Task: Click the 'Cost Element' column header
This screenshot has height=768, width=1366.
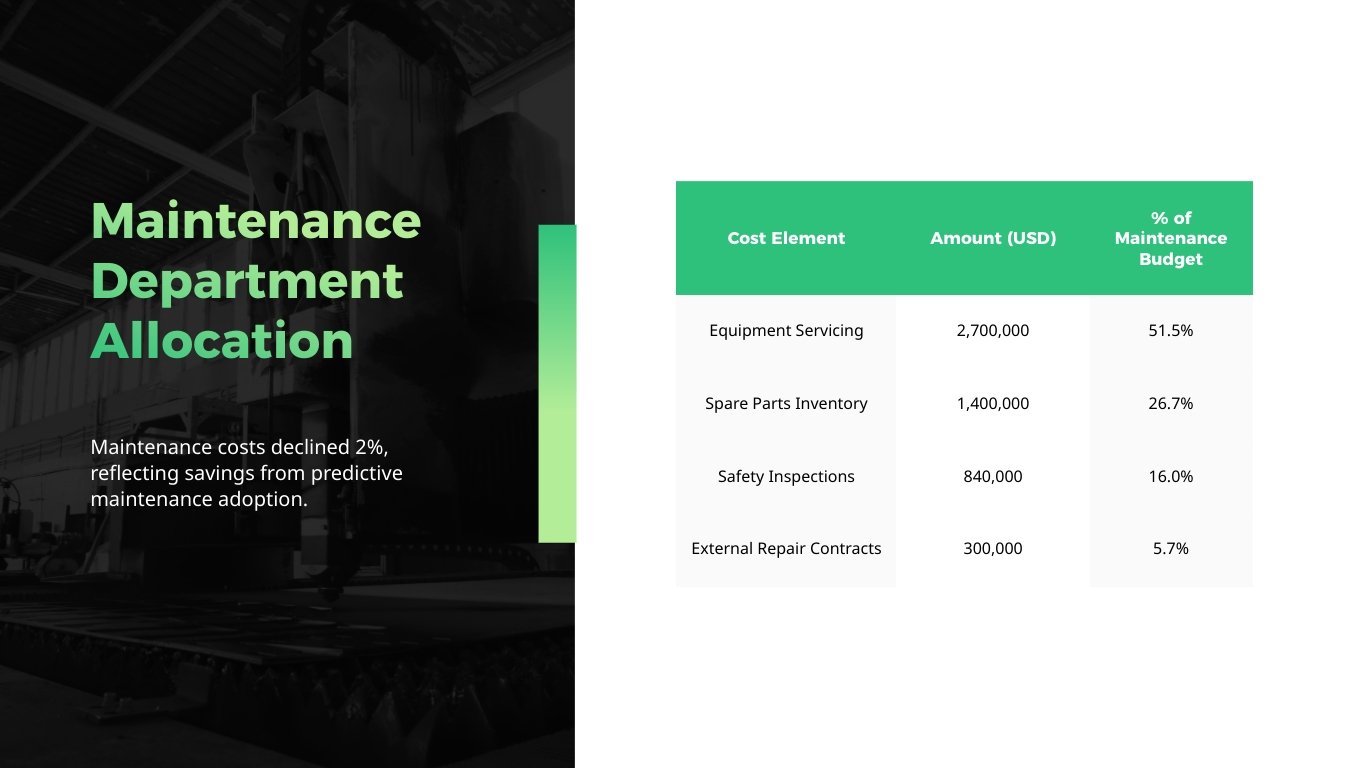Action: point(786,238)
